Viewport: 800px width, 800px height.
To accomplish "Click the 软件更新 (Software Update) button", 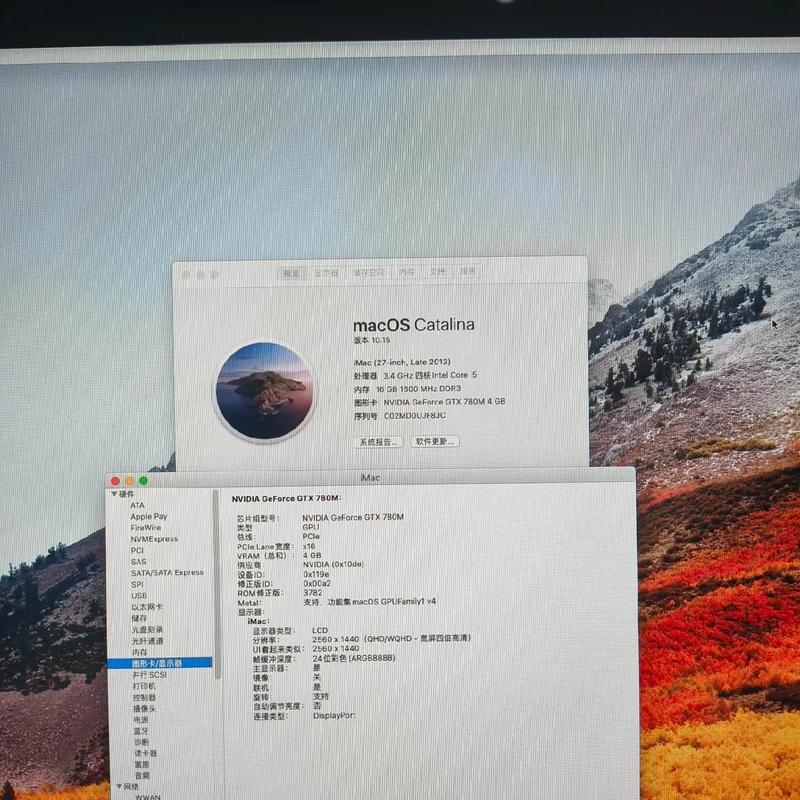I will tap(435, 441).
